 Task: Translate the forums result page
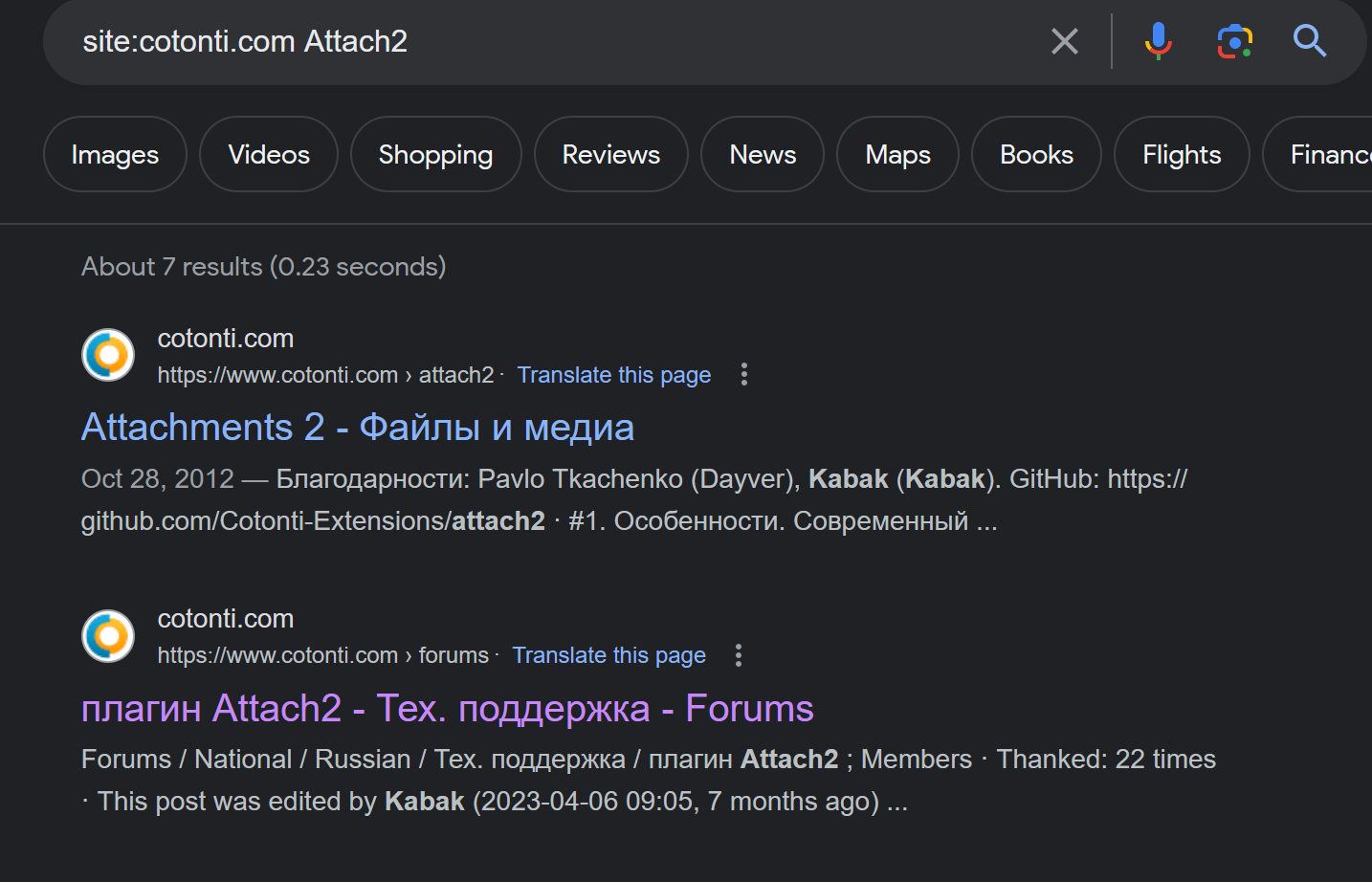coord(609,655)
